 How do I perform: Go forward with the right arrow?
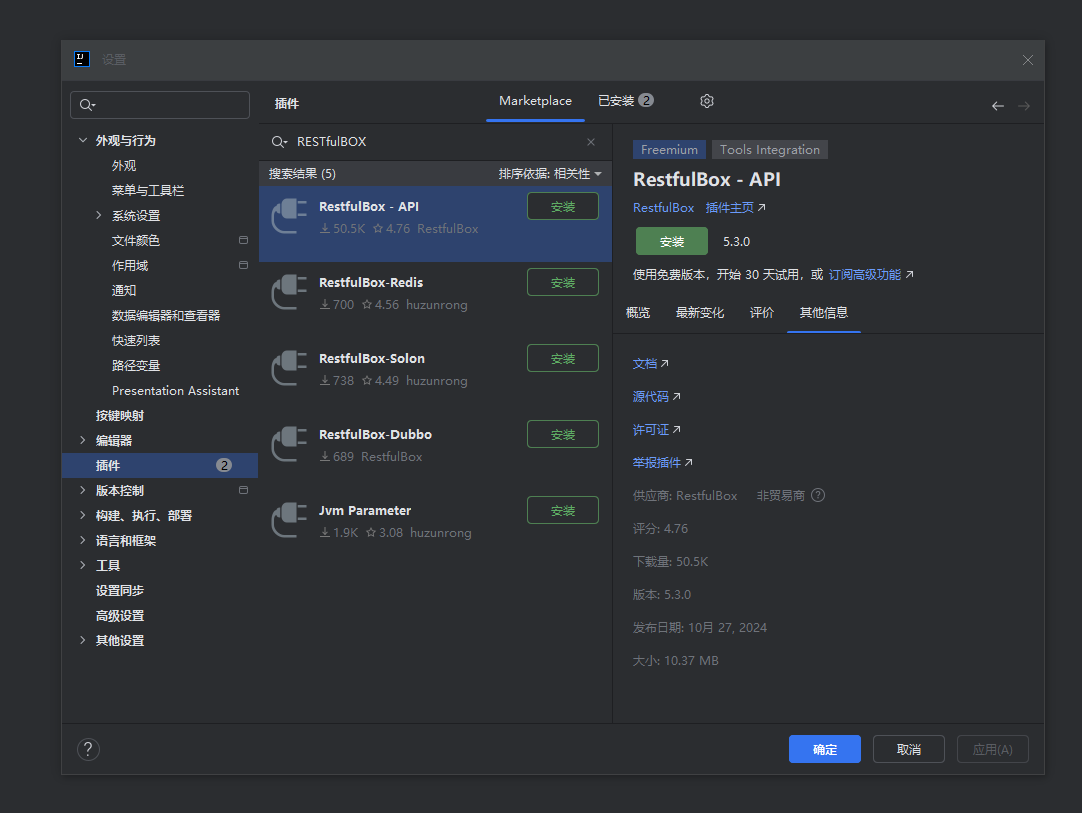coord(1024,106)
